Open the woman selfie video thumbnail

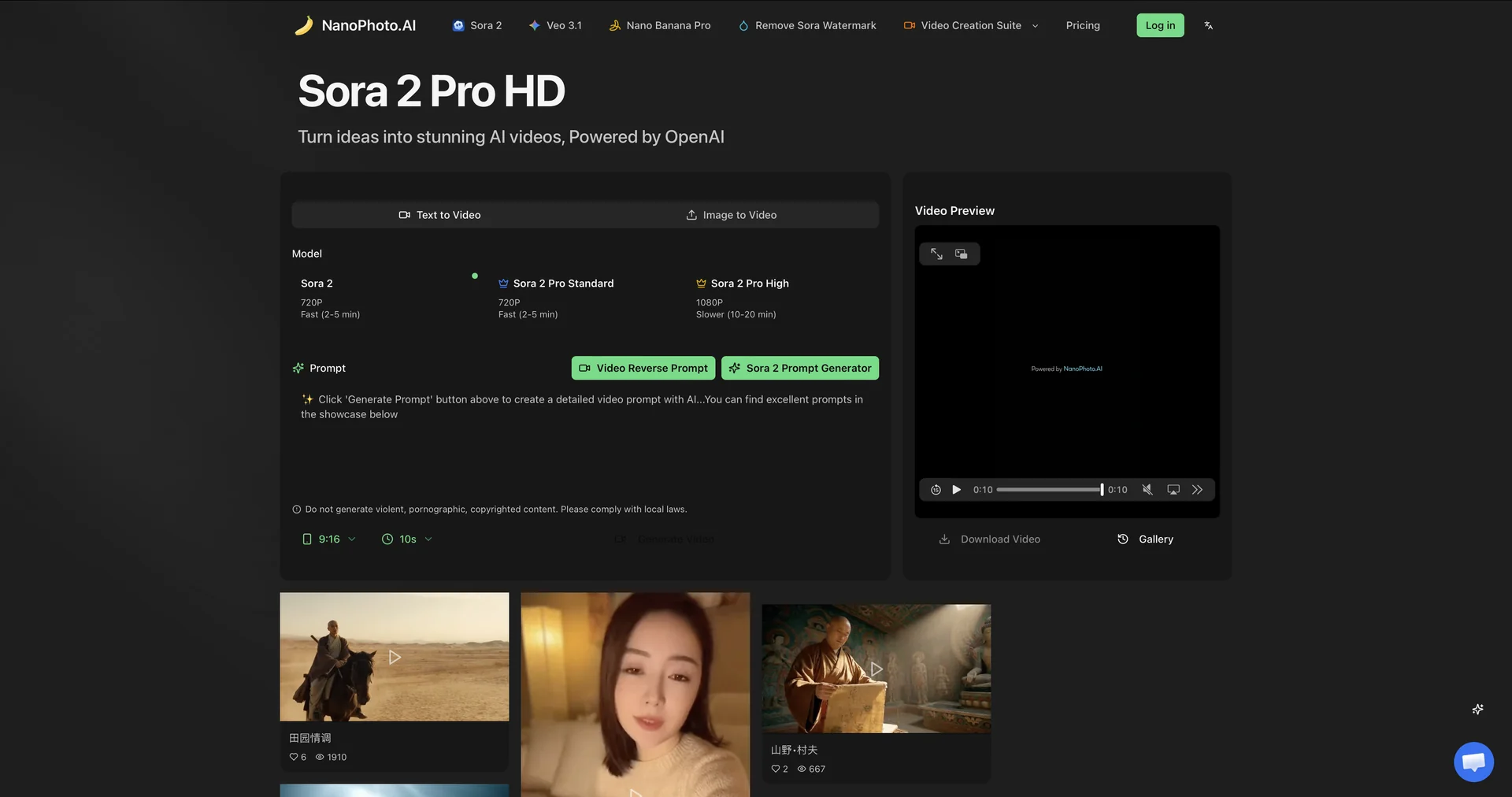(636, 695)
